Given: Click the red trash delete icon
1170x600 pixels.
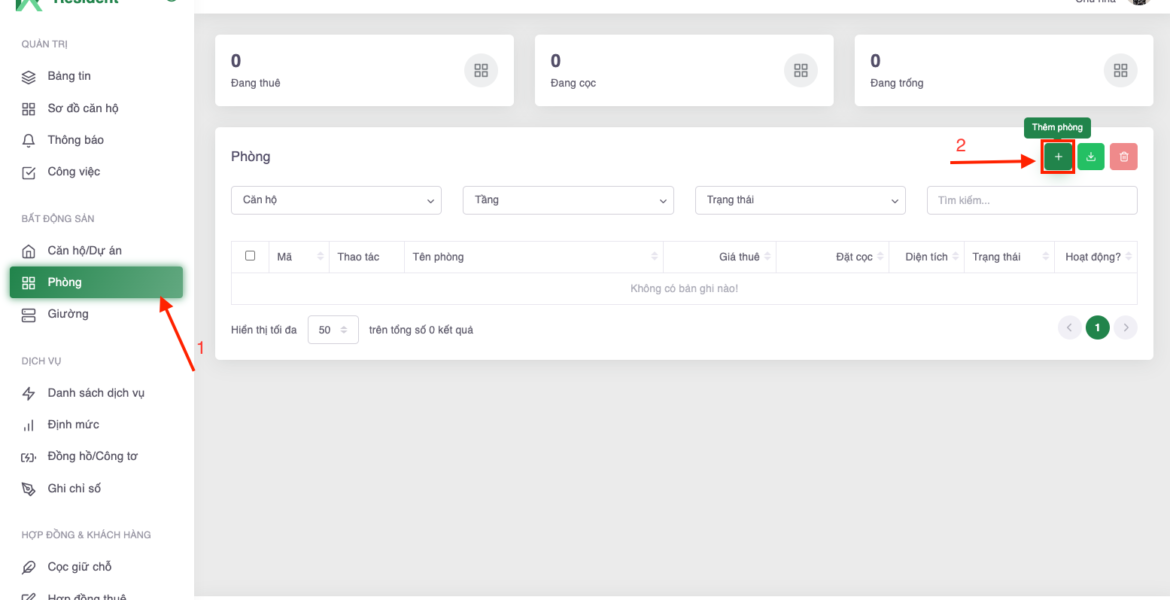Looking at the screenshot, I should [x=1123, y=157].
